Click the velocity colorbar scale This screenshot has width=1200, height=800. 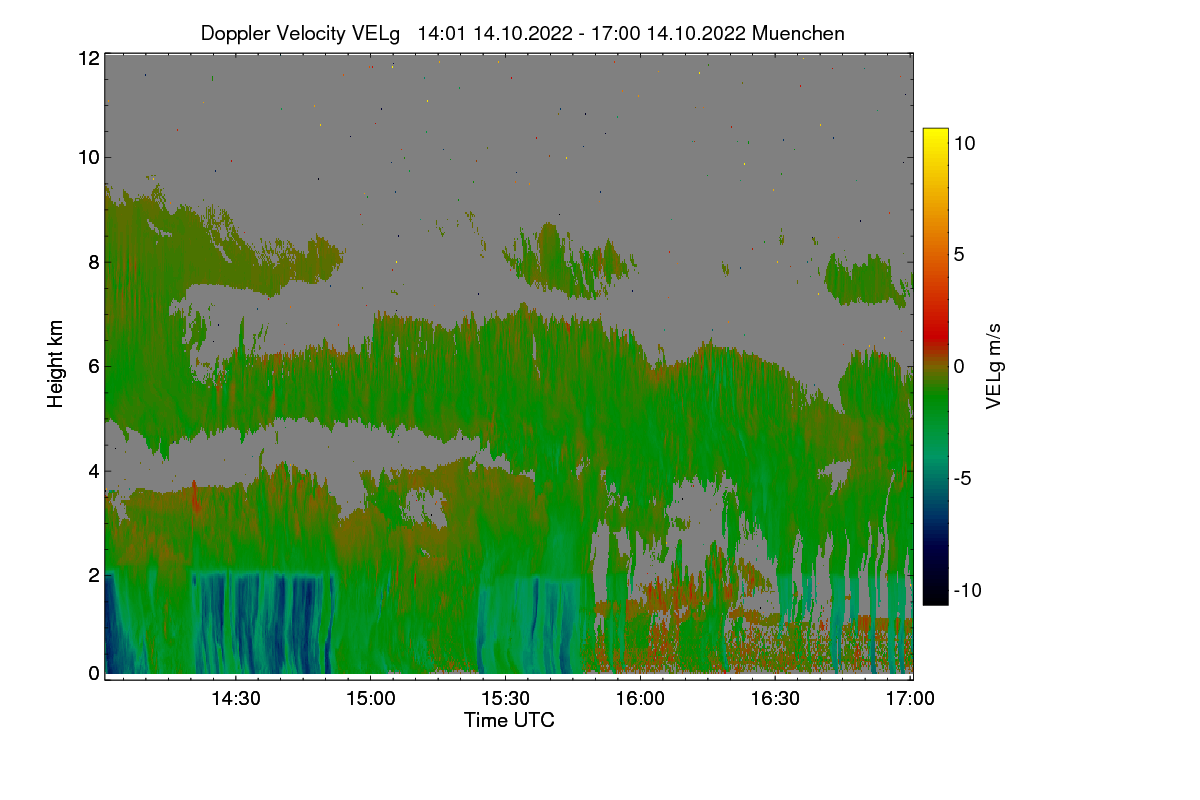935,366
